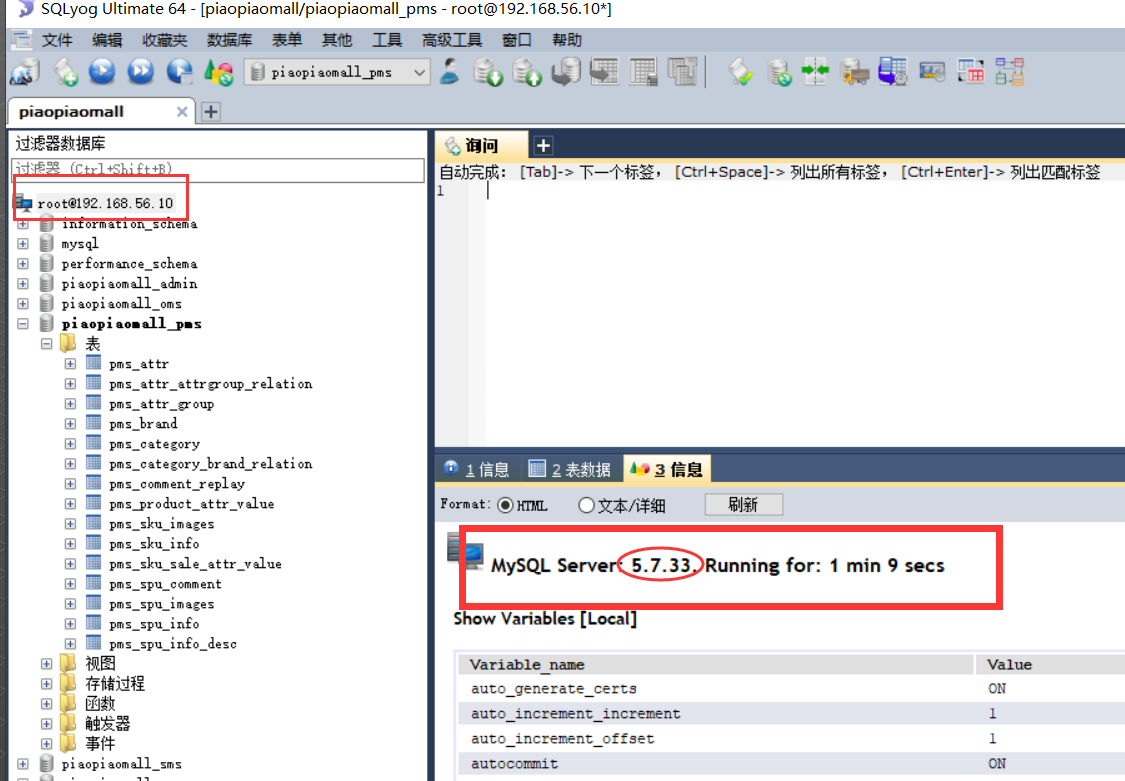The height and width of the screenshot is (781, 1125).
Task: Open the 文件 menu
Action: 57,40
